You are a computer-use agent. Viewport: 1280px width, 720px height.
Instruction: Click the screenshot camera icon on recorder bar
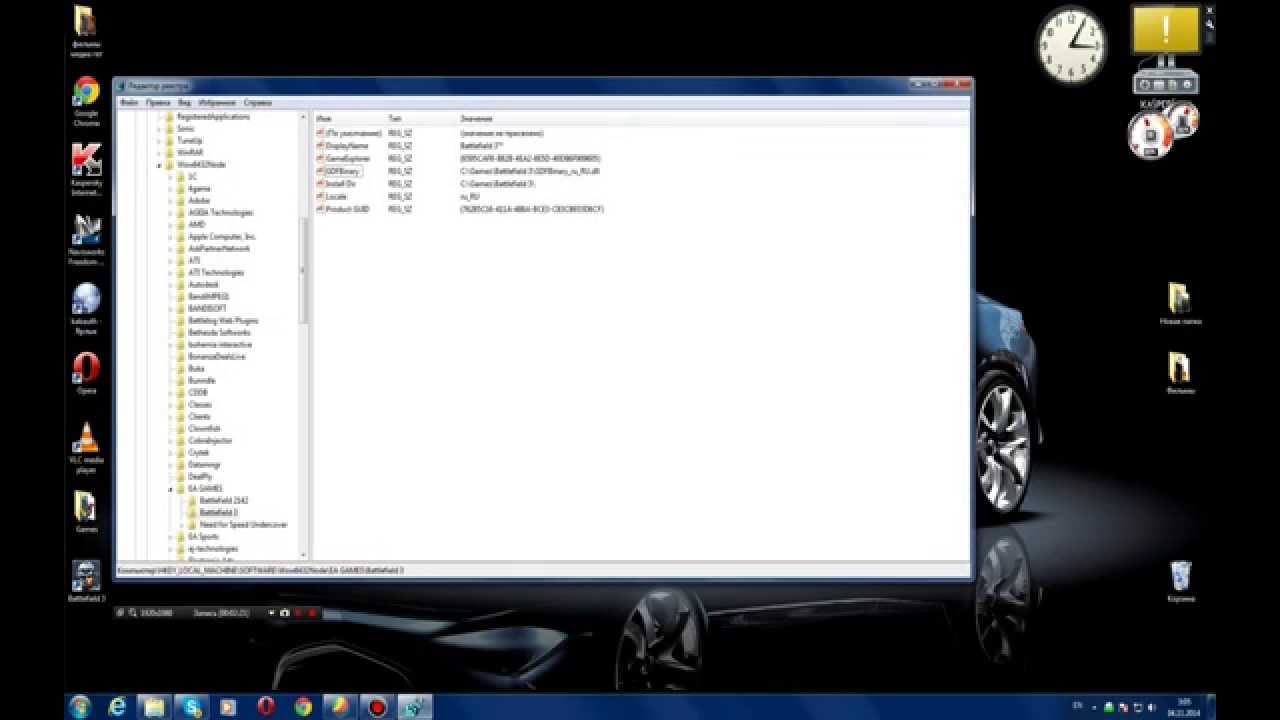(285, 612)
